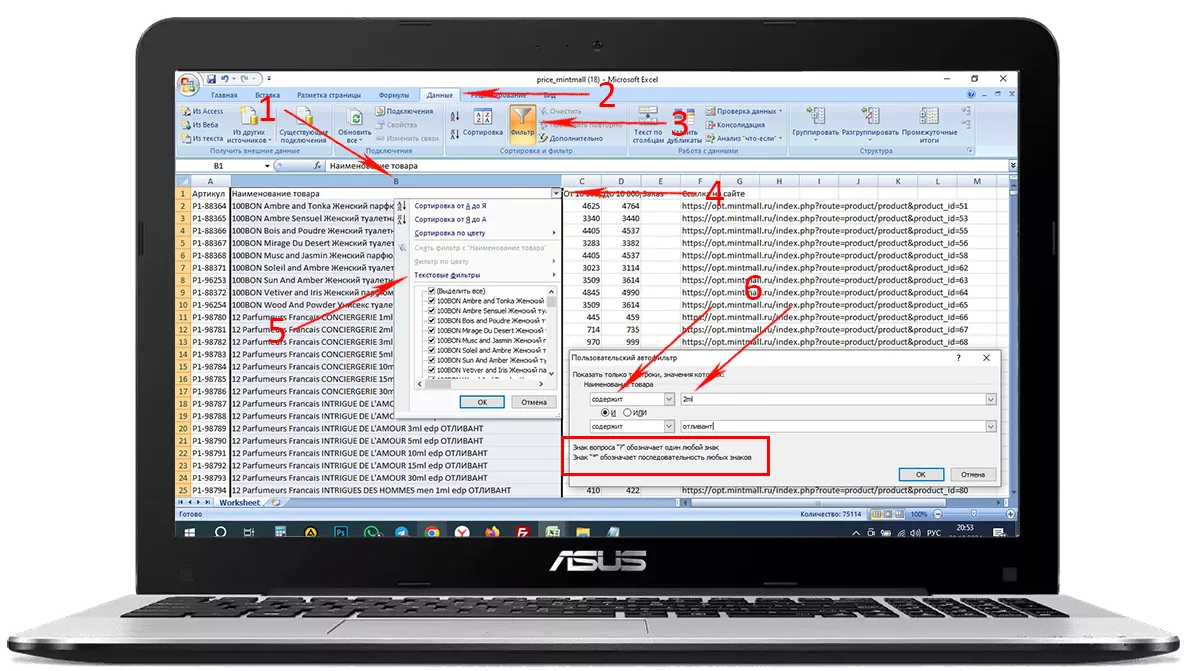Open Firefox from the taskbar
Image resolution: width=1200 pixels, height=671 pixels.
pos(491,533)
